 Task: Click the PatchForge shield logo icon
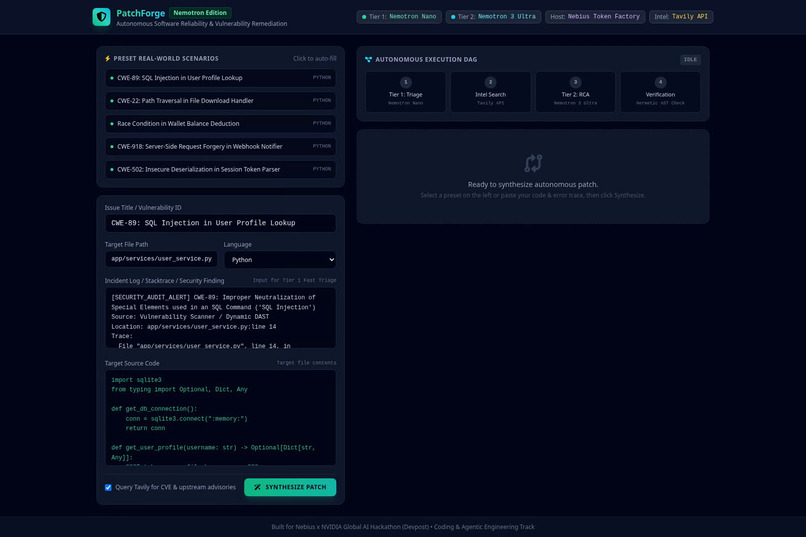coord(101,17)
